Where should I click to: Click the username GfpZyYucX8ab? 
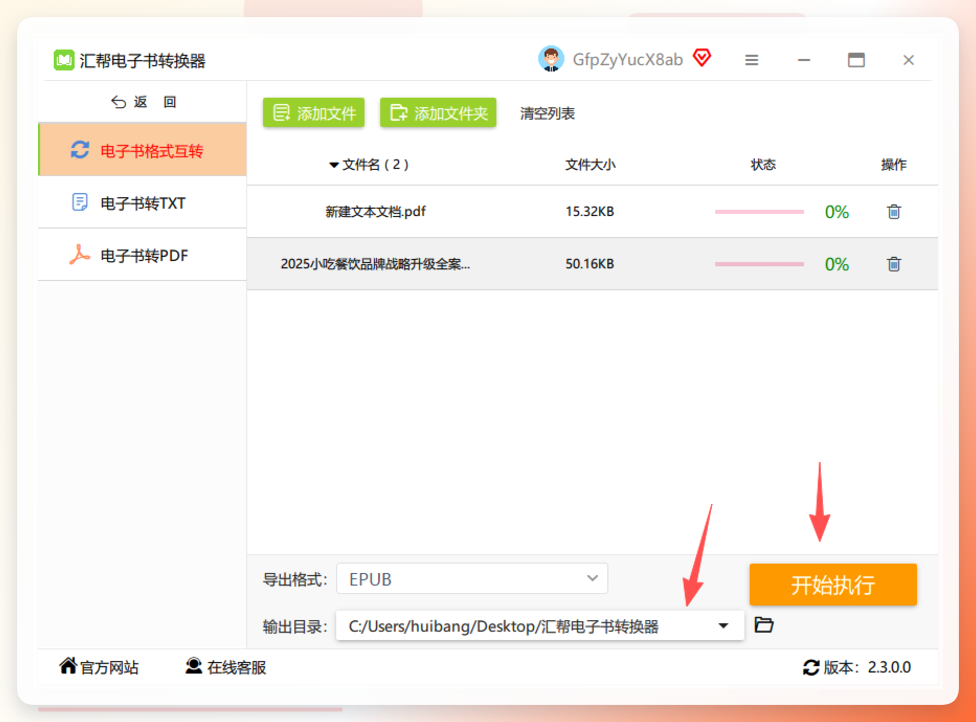pyautogui.click(x=627, y=60)
